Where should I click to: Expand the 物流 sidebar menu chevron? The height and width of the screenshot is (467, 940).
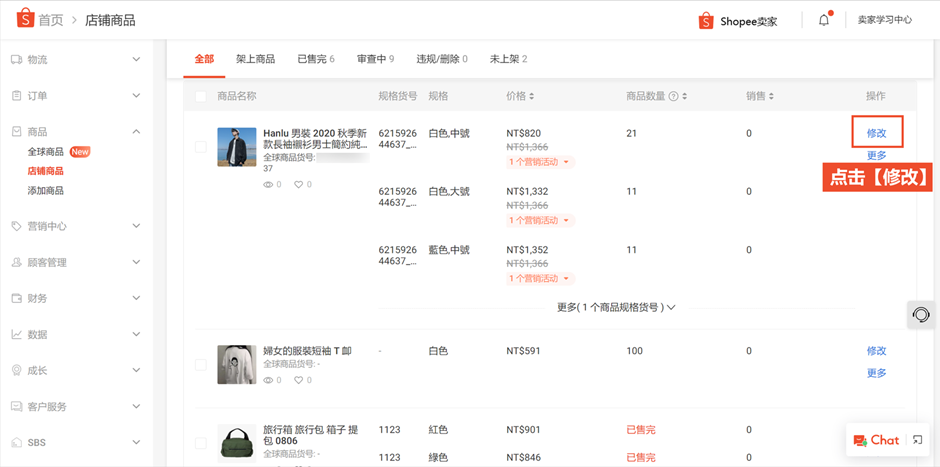[x=136, y=59]
